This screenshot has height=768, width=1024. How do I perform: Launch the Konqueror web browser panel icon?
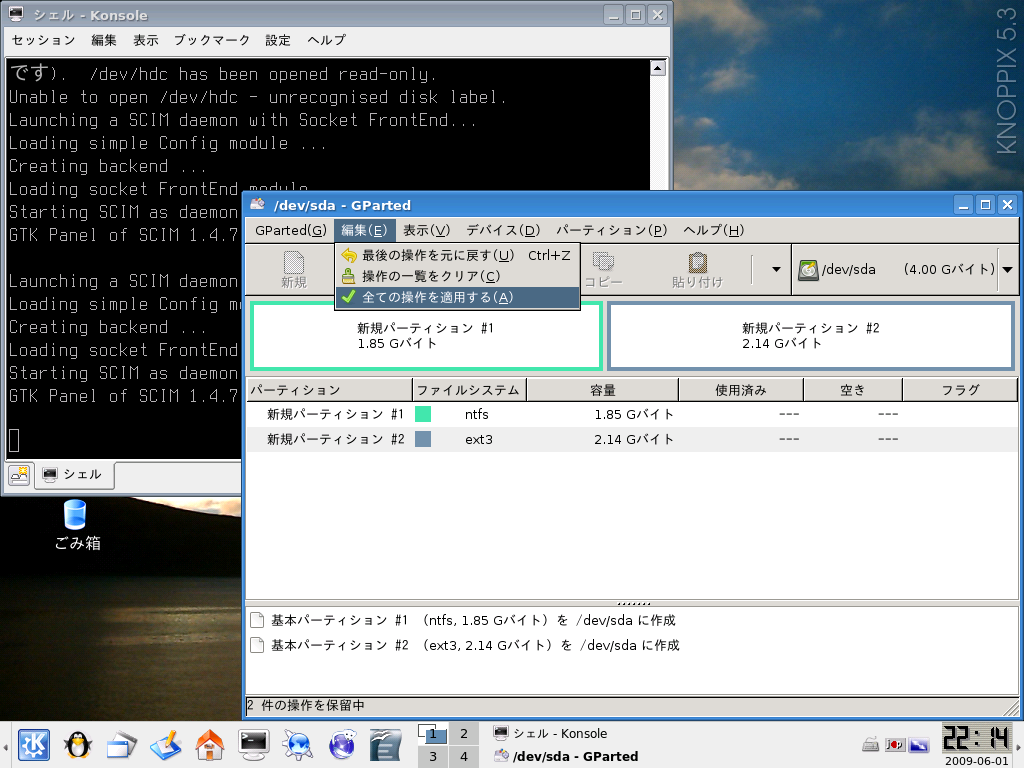298,745
